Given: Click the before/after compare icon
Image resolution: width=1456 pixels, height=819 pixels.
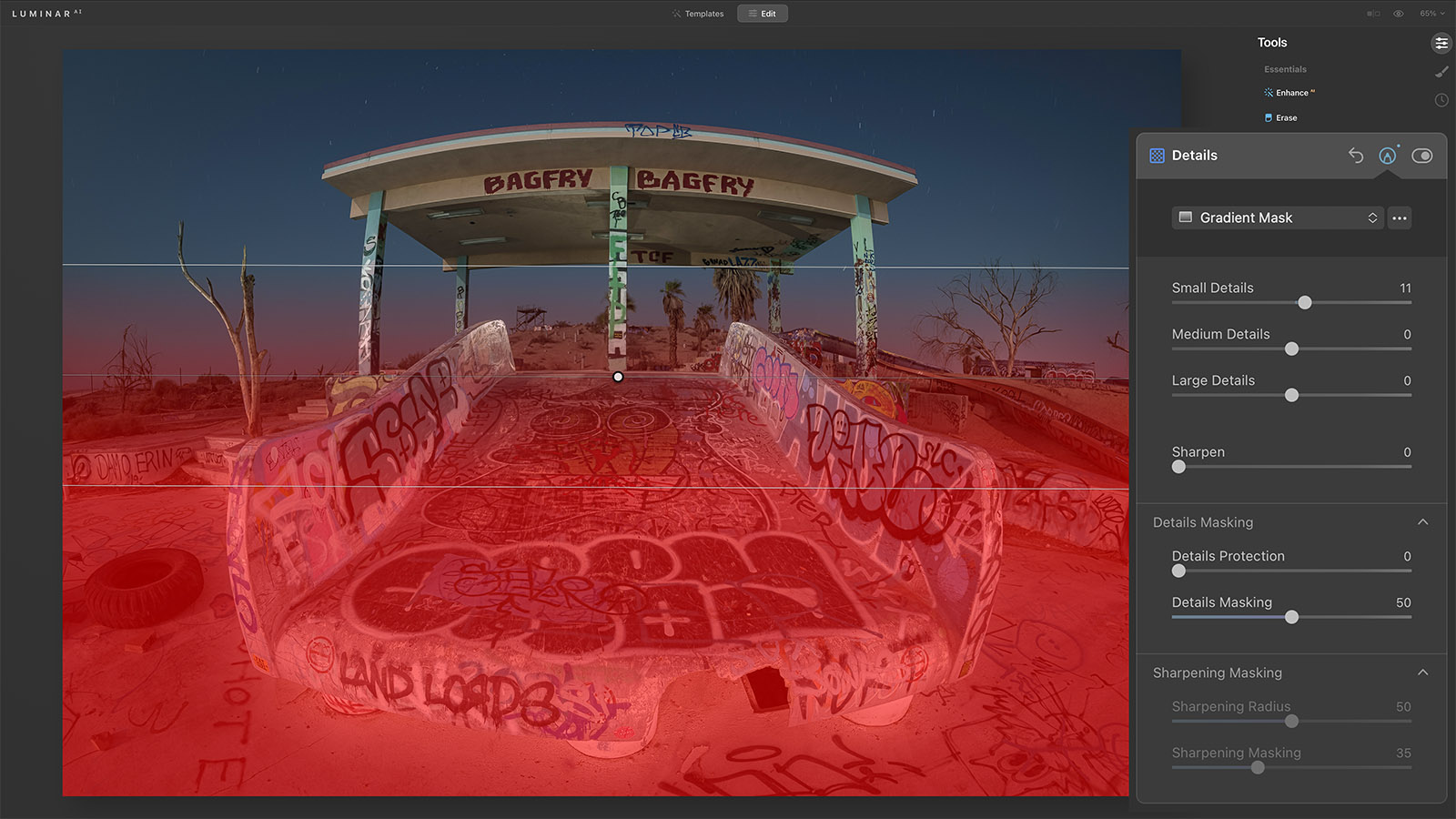Looking at the screenshot, I should (1373, 14).
